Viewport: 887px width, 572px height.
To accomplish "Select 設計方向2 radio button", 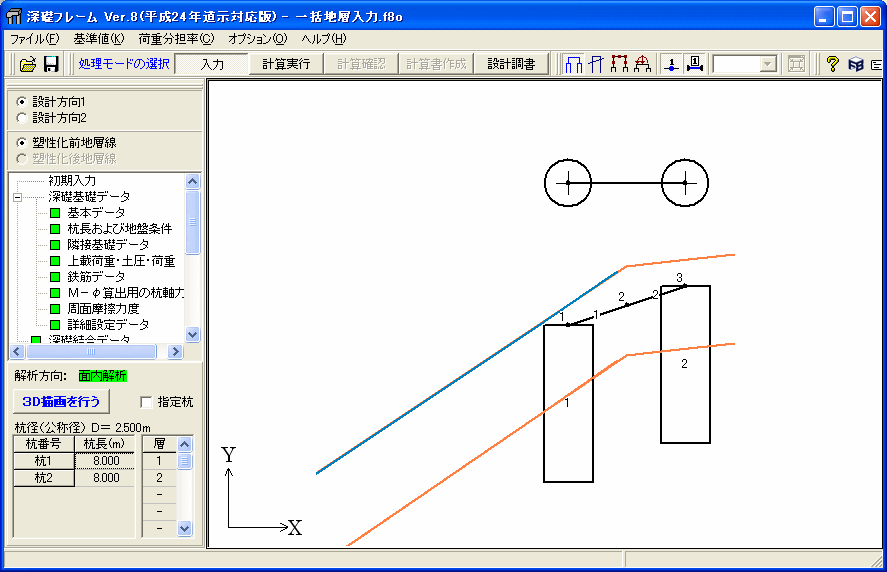I will (x=21, y=118).
